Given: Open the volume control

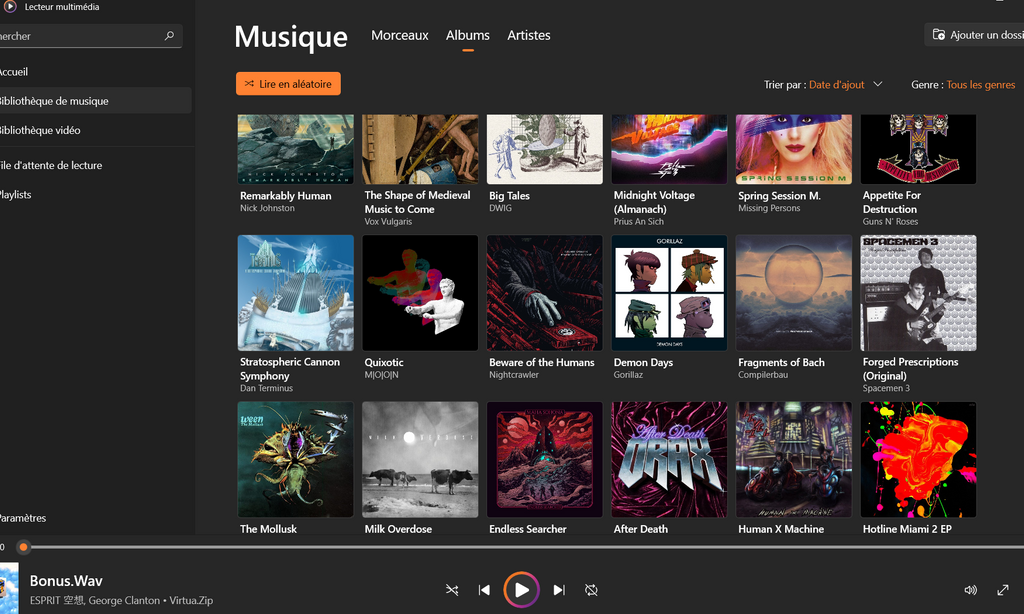Looking at the screenshot, I should click(x=970, y=590).
